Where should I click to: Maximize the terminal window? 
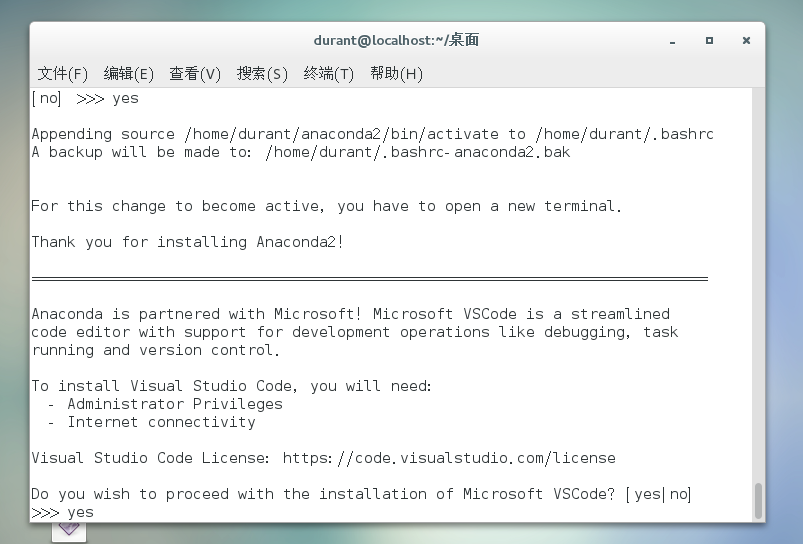(709, 41)
